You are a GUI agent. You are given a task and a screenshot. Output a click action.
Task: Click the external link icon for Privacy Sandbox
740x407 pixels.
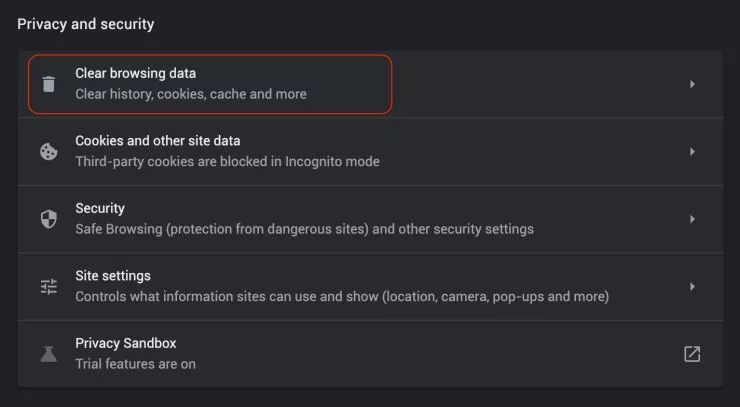pos(691,354)
